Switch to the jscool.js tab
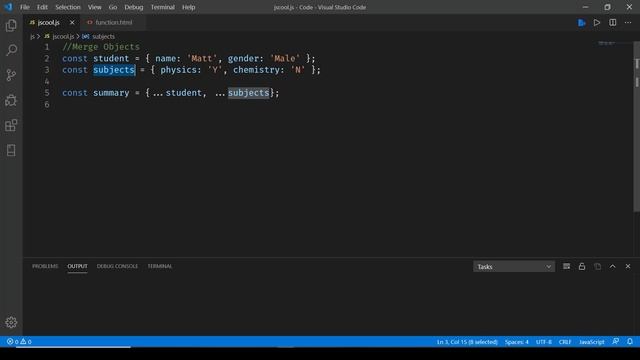The image size is (640, 360). (48, 22)
